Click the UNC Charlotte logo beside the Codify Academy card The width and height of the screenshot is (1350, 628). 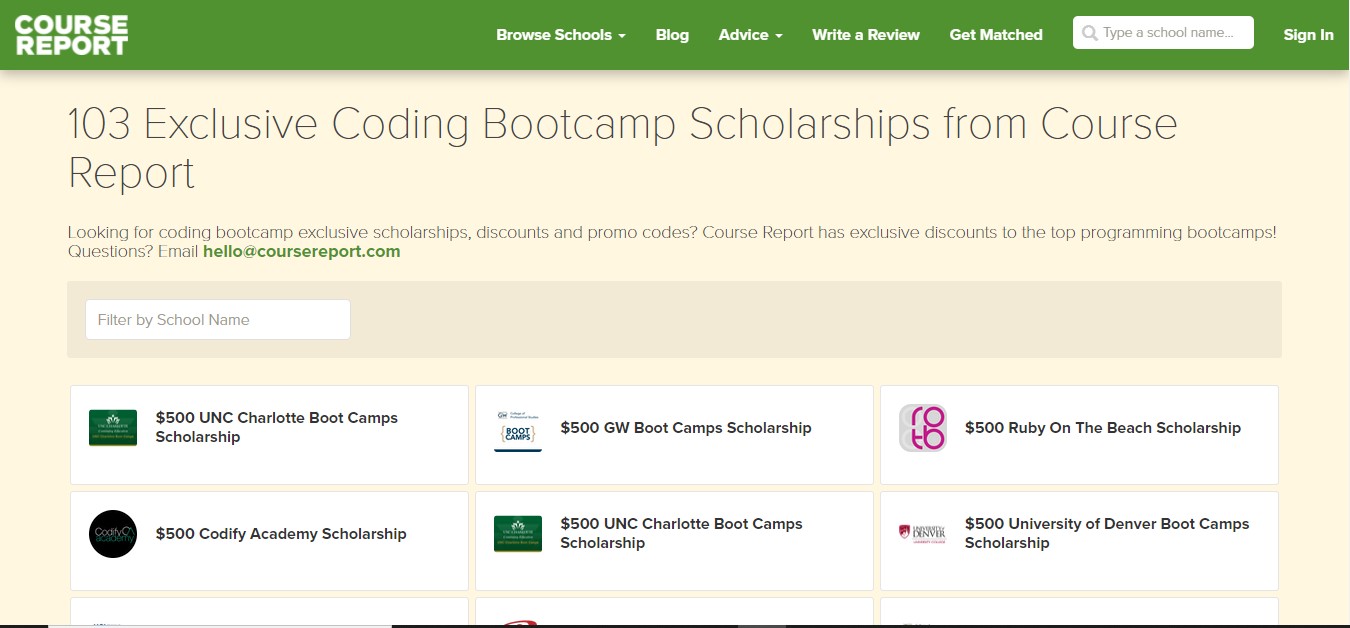518,534
